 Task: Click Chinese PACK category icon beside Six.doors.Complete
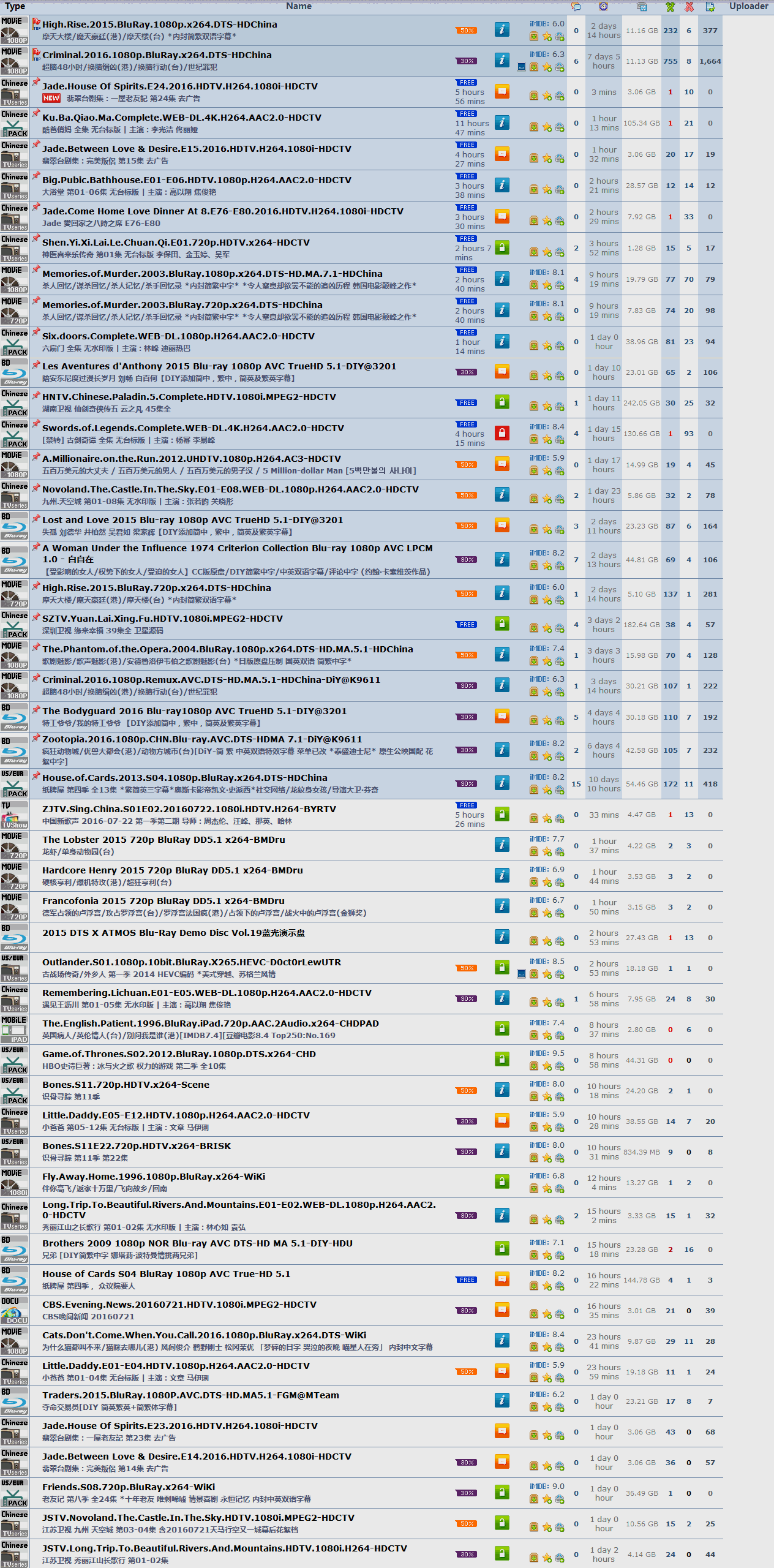coord(15,342)
